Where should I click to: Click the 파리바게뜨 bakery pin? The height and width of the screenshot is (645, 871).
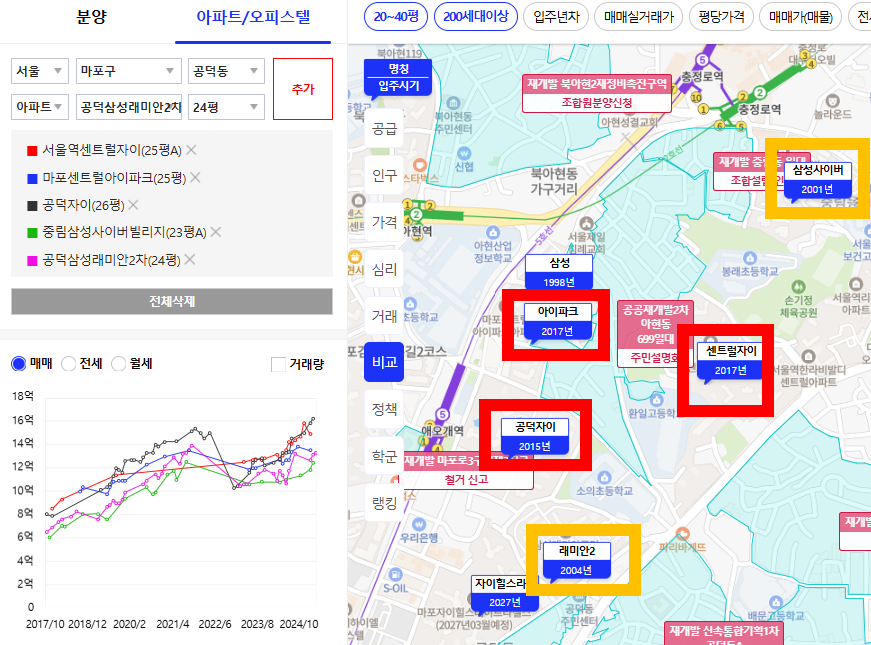point(683,533)
